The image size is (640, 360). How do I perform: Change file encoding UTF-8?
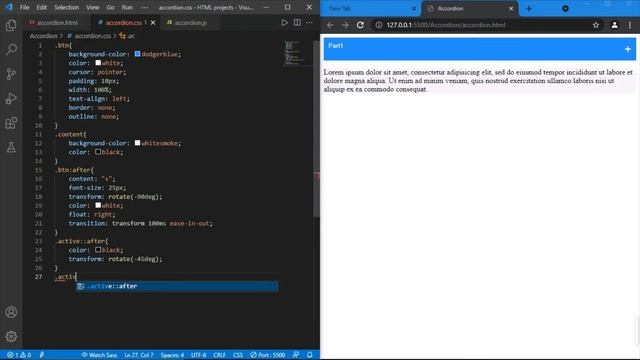point(199,355)
